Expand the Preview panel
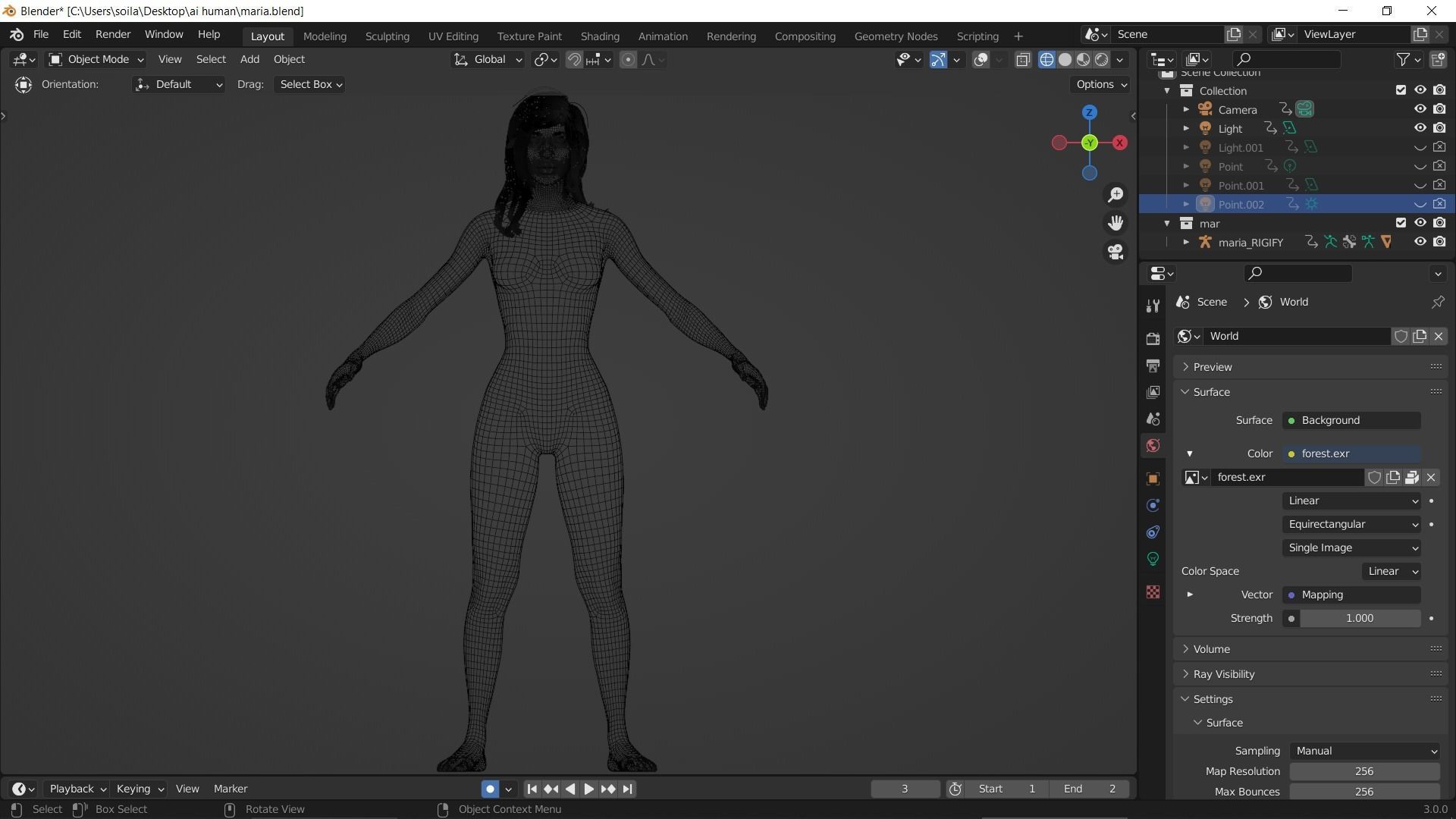Viewport: 1456px width, 819px height. [x=1310, y=367]
